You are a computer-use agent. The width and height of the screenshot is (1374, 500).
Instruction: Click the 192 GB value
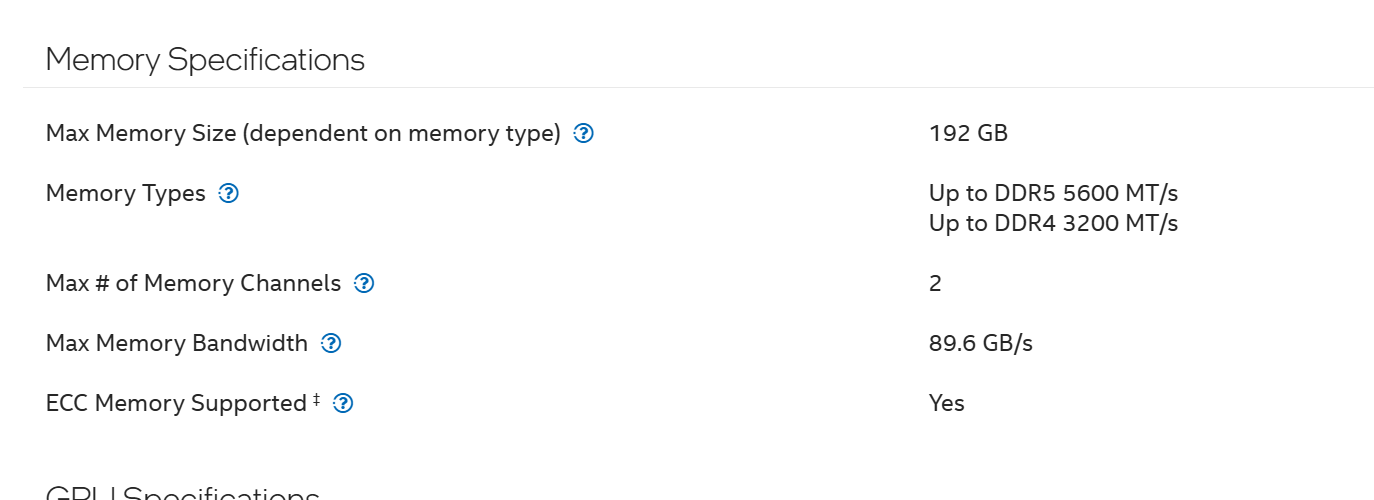(x=968, y=133)
